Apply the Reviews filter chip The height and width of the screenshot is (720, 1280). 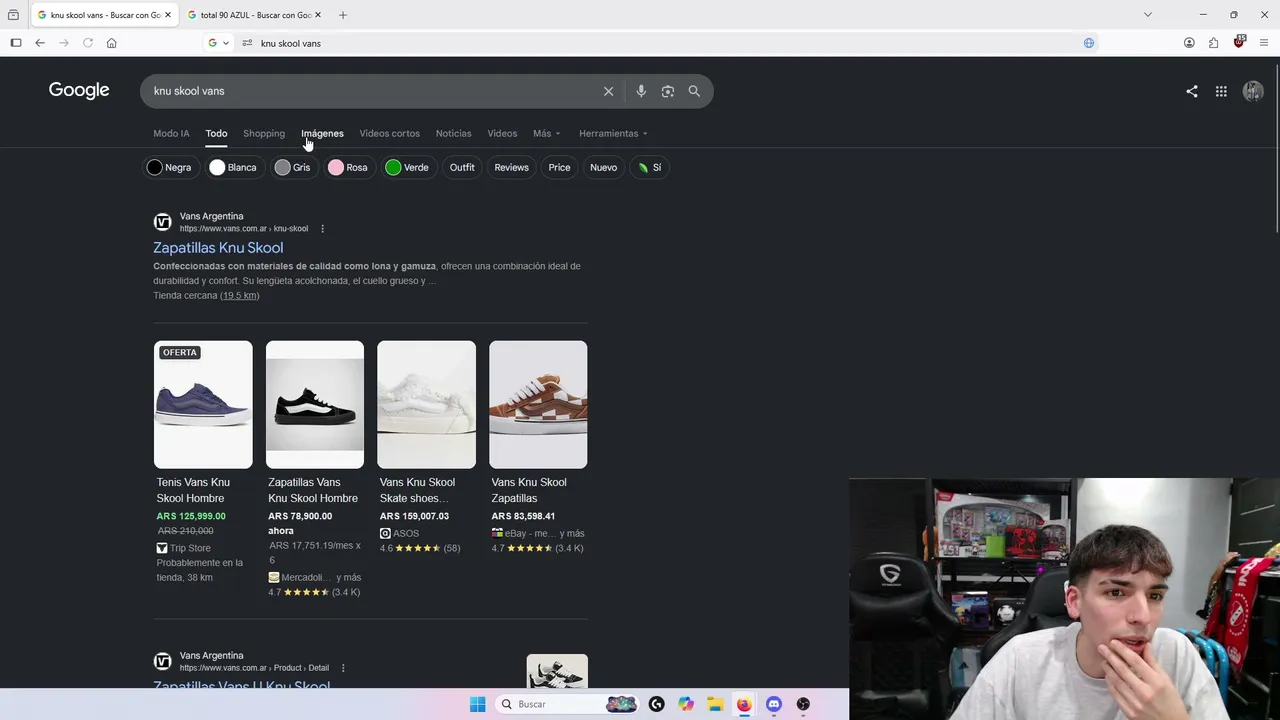click(x=511, y=167)
